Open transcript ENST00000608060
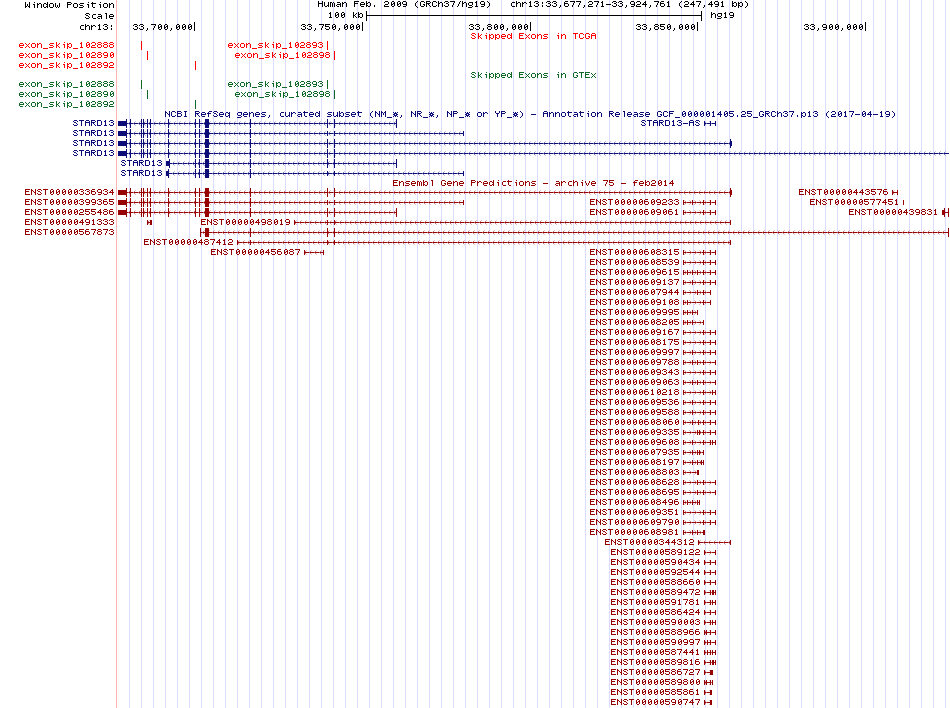950x708 pixels. pos(634,422)
